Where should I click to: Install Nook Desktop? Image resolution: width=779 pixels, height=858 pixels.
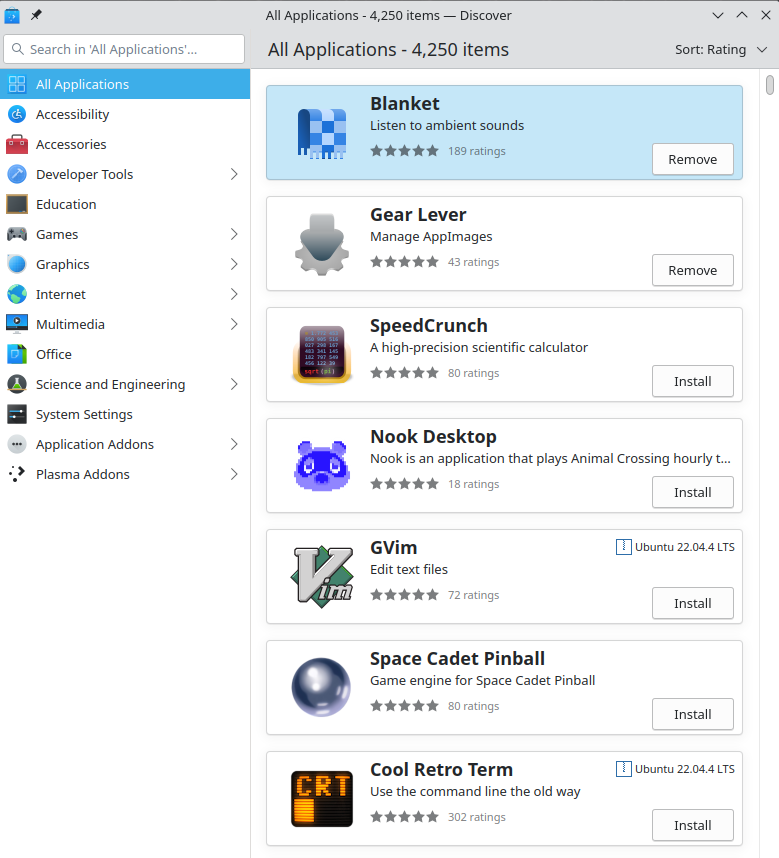click(x=693, y=492)
